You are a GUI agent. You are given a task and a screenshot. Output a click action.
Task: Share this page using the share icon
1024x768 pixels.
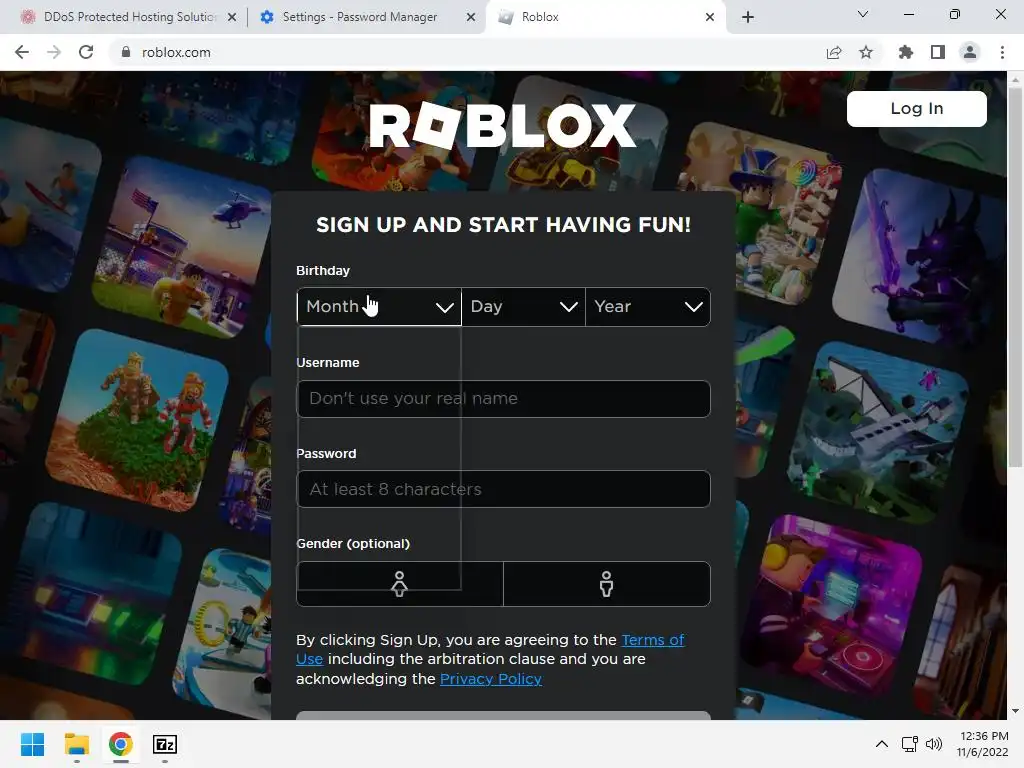pos(834,52)
